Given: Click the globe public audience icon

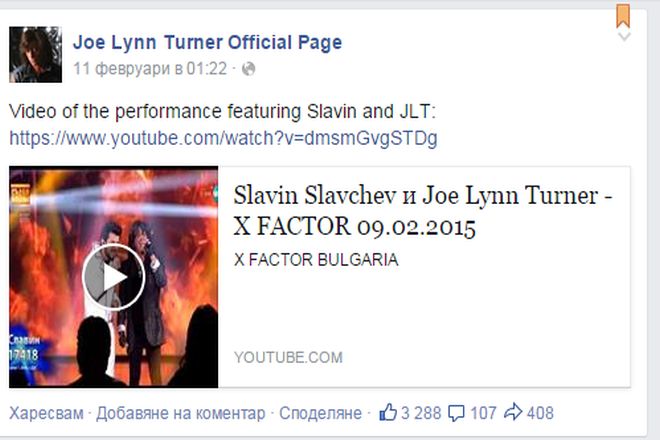Looking at the screenshot, I should (248, 69).
